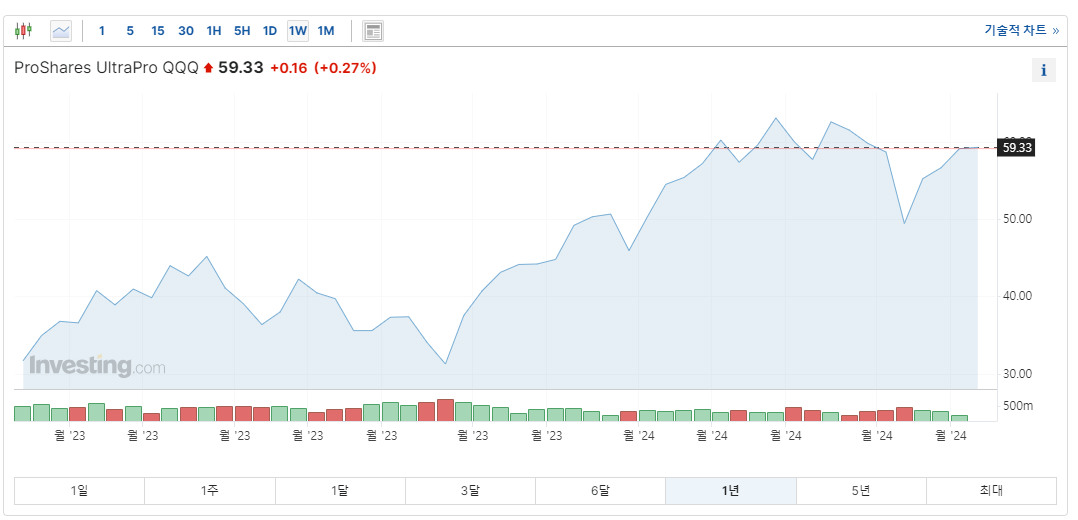1078x520 pixels.
Task: Switch to candlestick chart type
Action: click(x=23, y=31)
